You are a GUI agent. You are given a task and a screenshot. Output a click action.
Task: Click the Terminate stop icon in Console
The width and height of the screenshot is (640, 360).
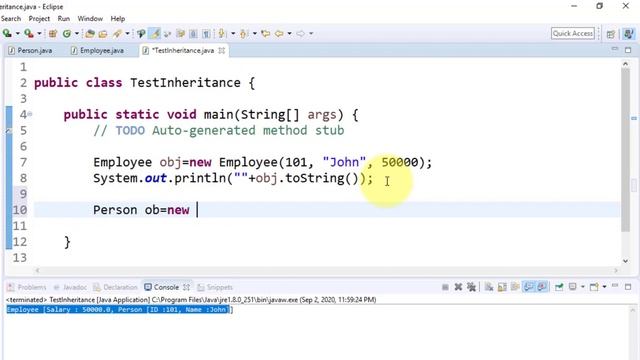tap(445, 287)
